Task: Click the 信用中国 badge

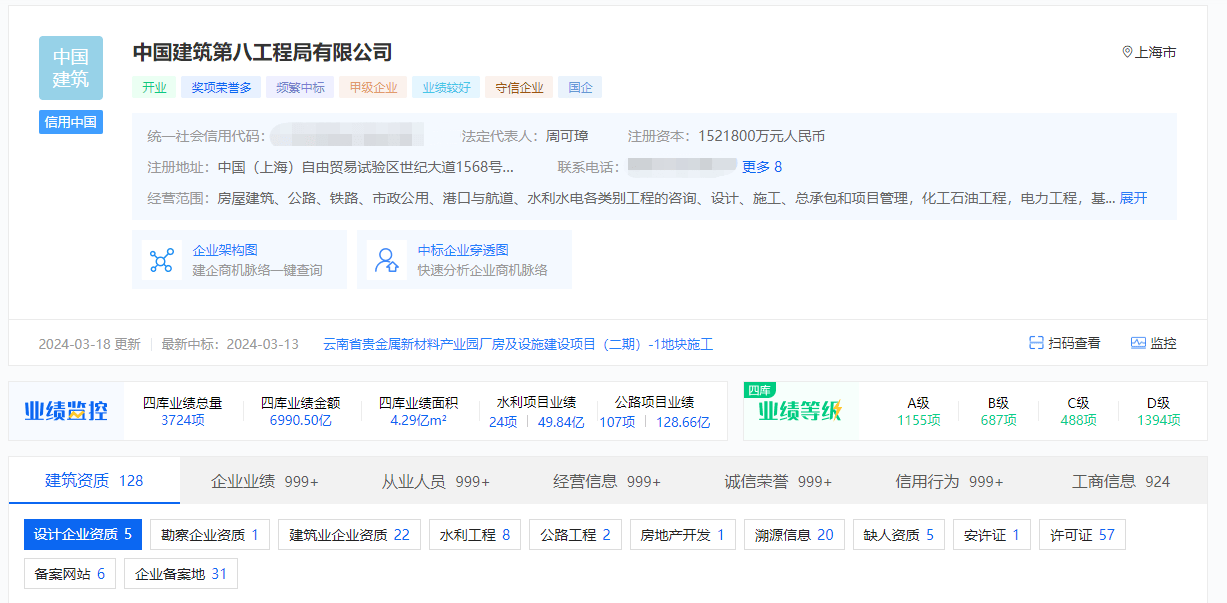Action: pyautogui.click(x=71, y=122)
